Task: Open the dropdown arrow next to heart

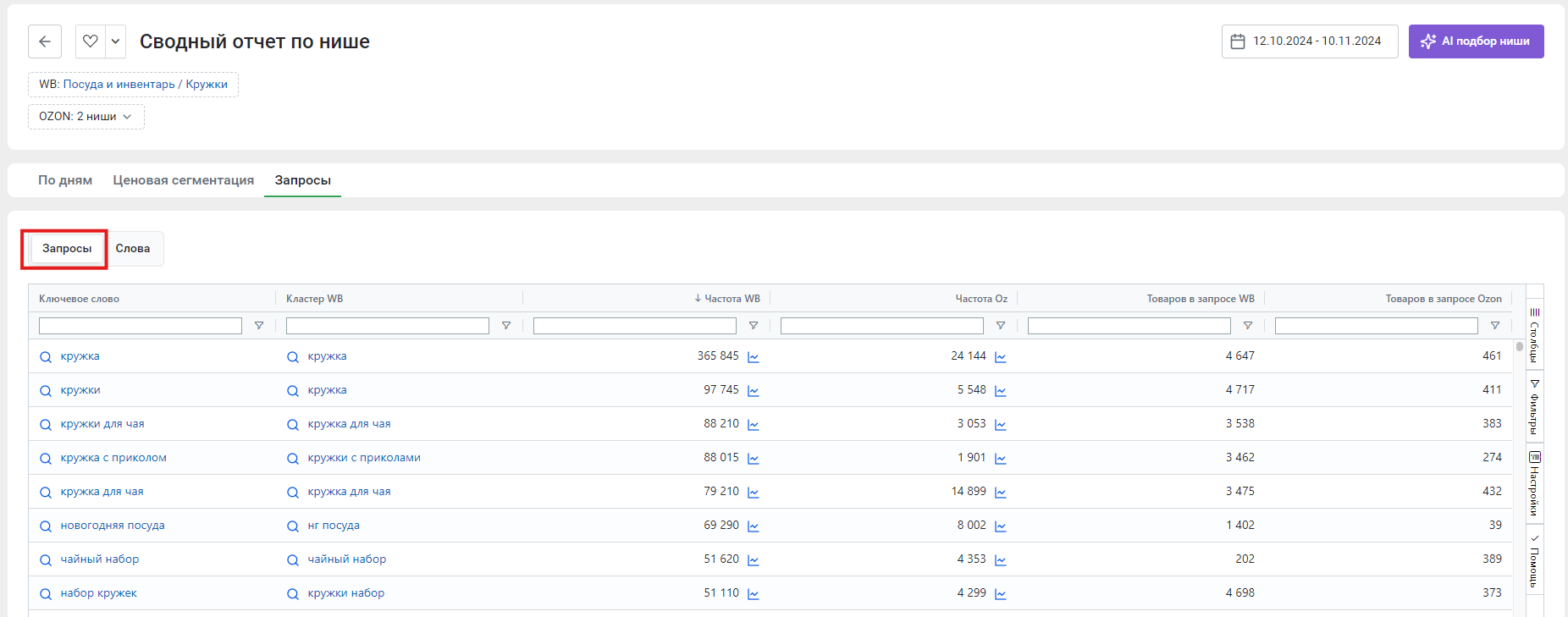Action: (x=116, y=41)
